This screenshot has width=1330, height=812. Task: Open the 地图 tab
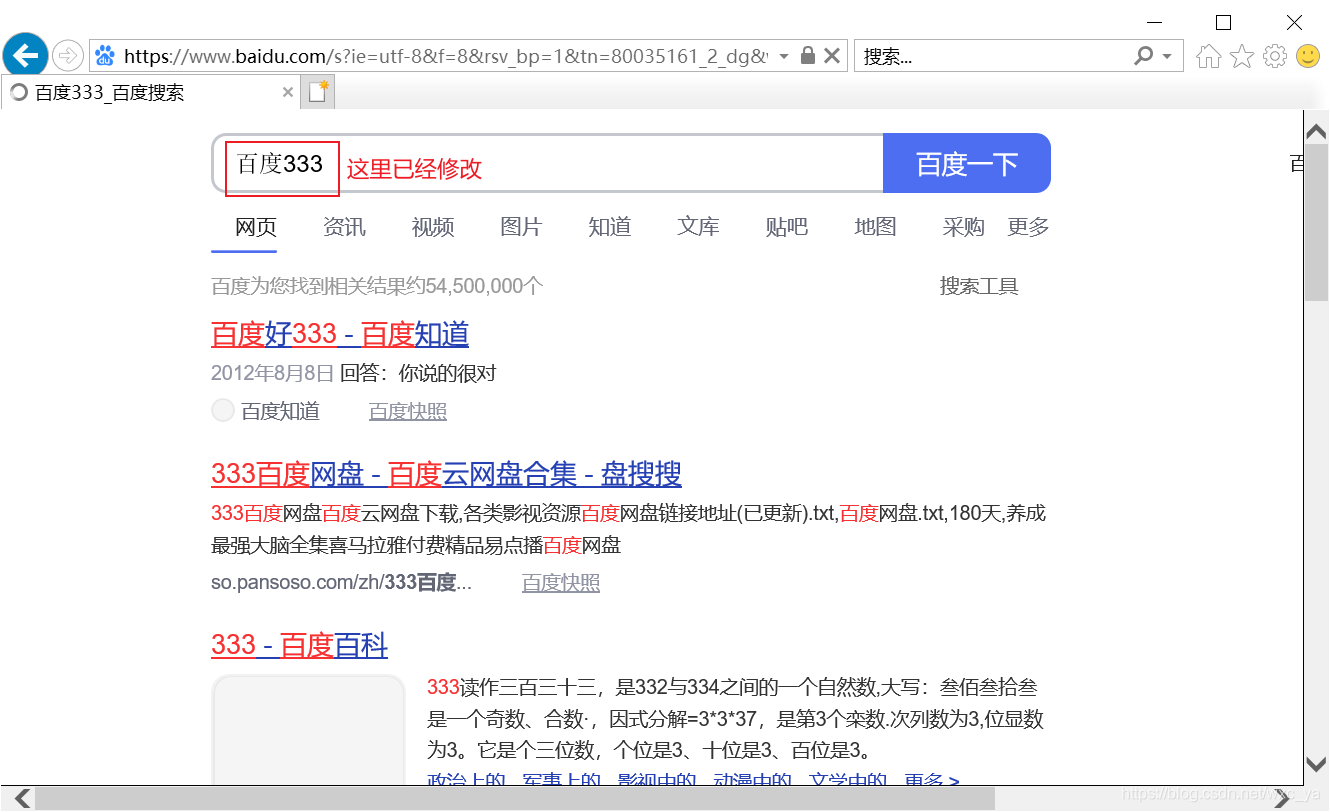(875, 227)
